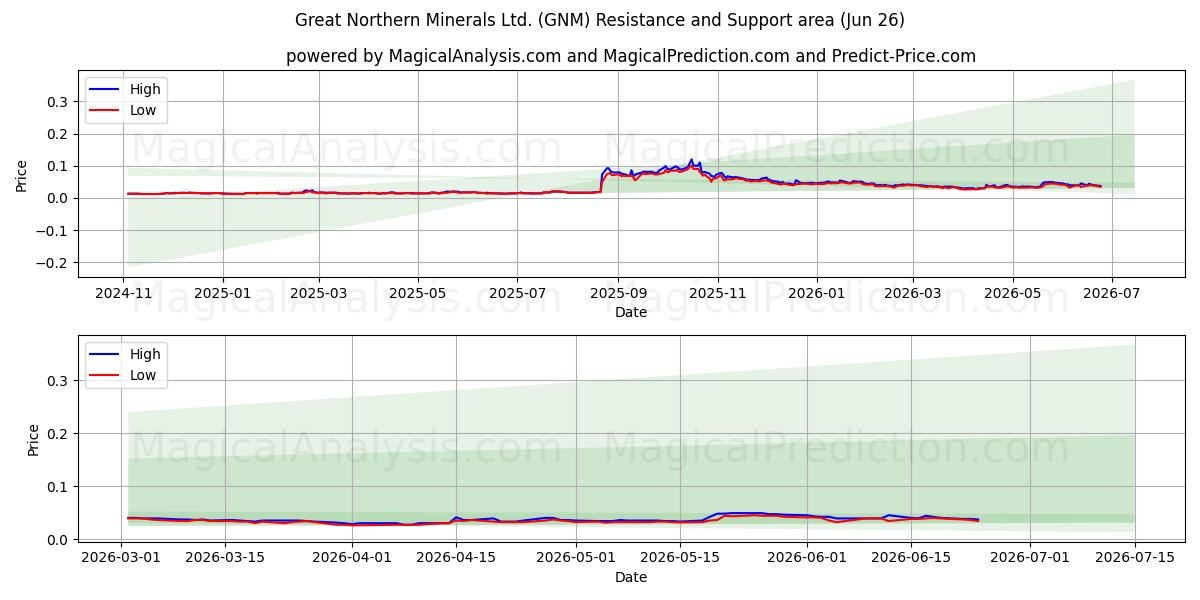This screenshot has height=600, width=1200.
Task: Click 'Low' in the bottom chart legend
Action: tap(143, 375)
